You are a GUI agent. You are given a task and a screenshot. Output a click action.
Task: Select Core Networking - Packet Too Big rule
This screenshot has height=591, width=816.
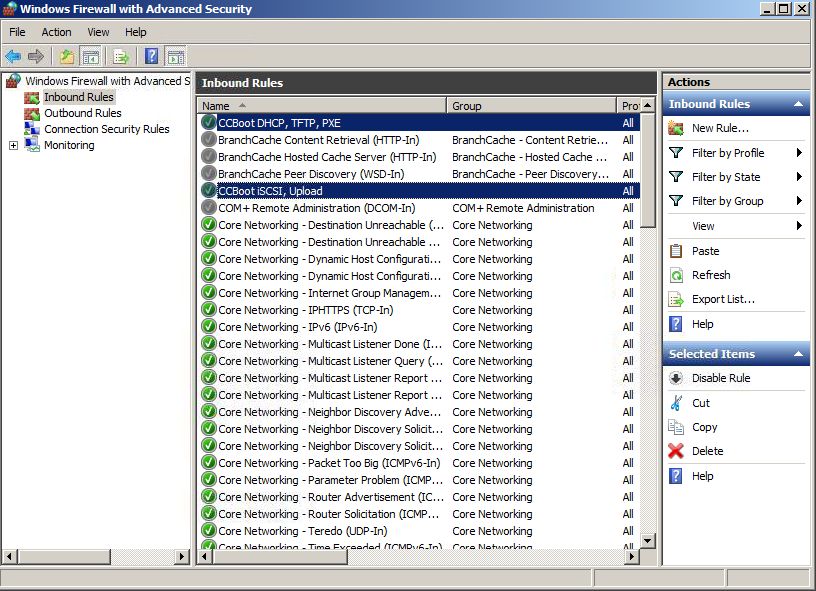point(420,462)
